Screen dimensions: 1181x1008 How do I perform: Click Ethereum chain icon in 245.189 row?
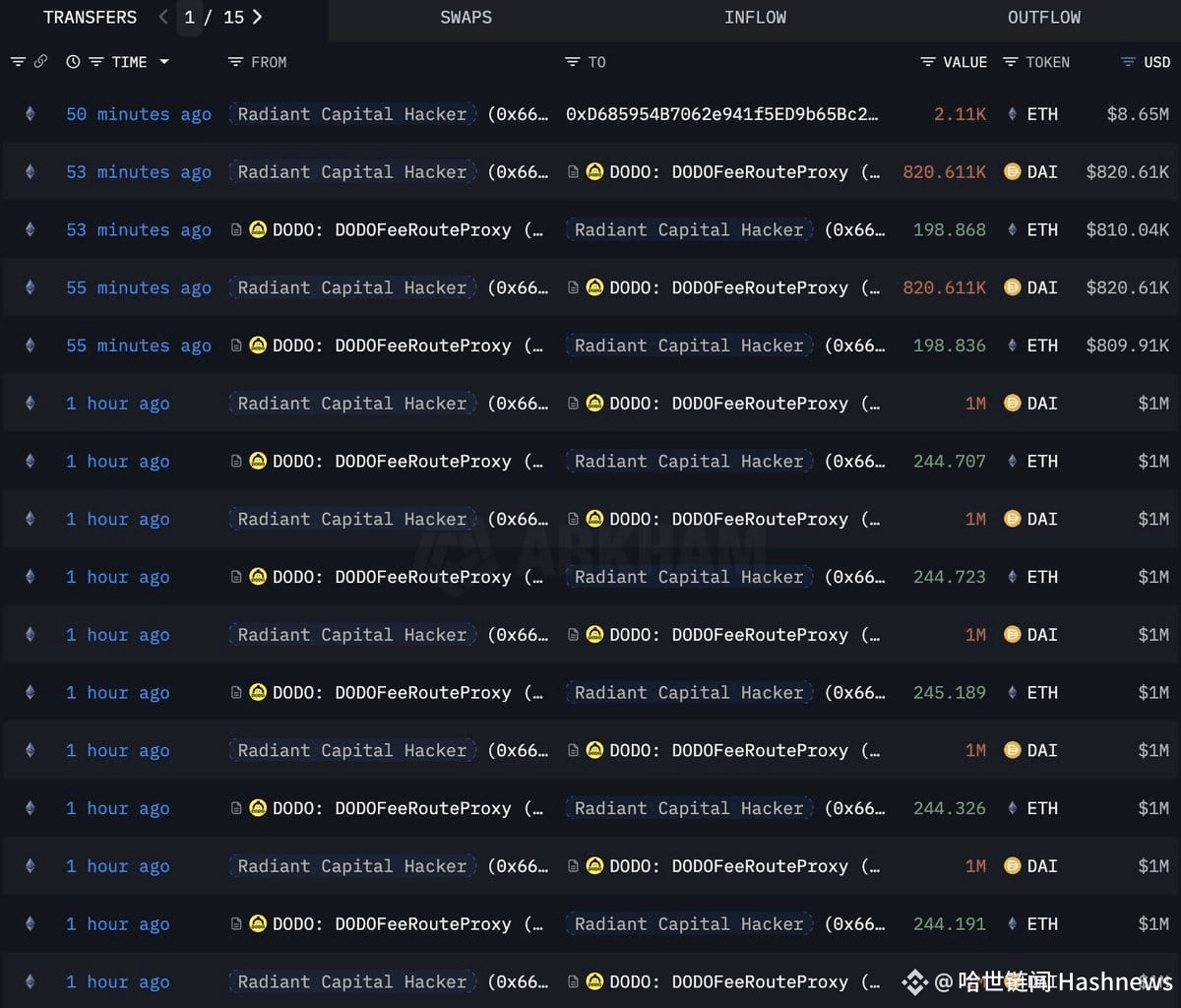[30, 693]
